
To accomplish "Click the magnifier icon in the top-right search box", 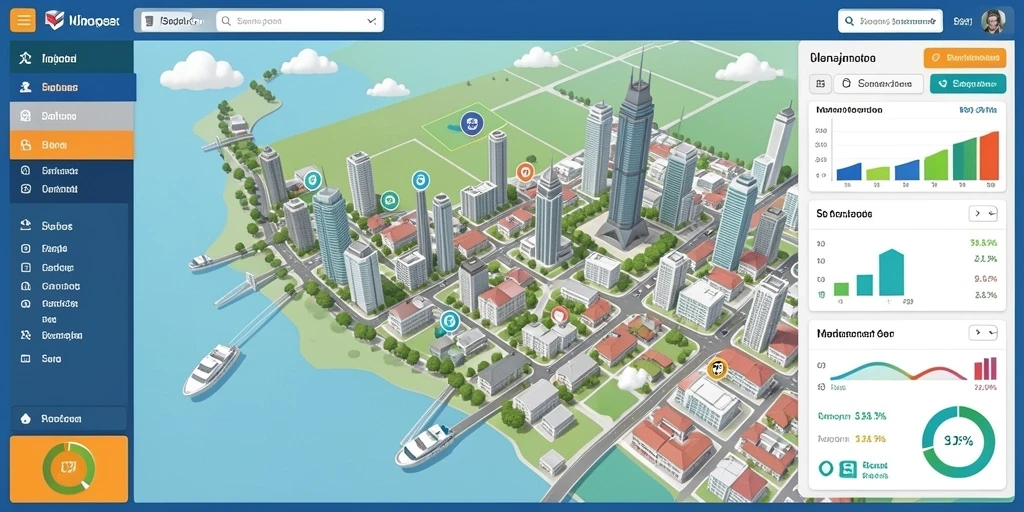I will (x=849, y=21).
